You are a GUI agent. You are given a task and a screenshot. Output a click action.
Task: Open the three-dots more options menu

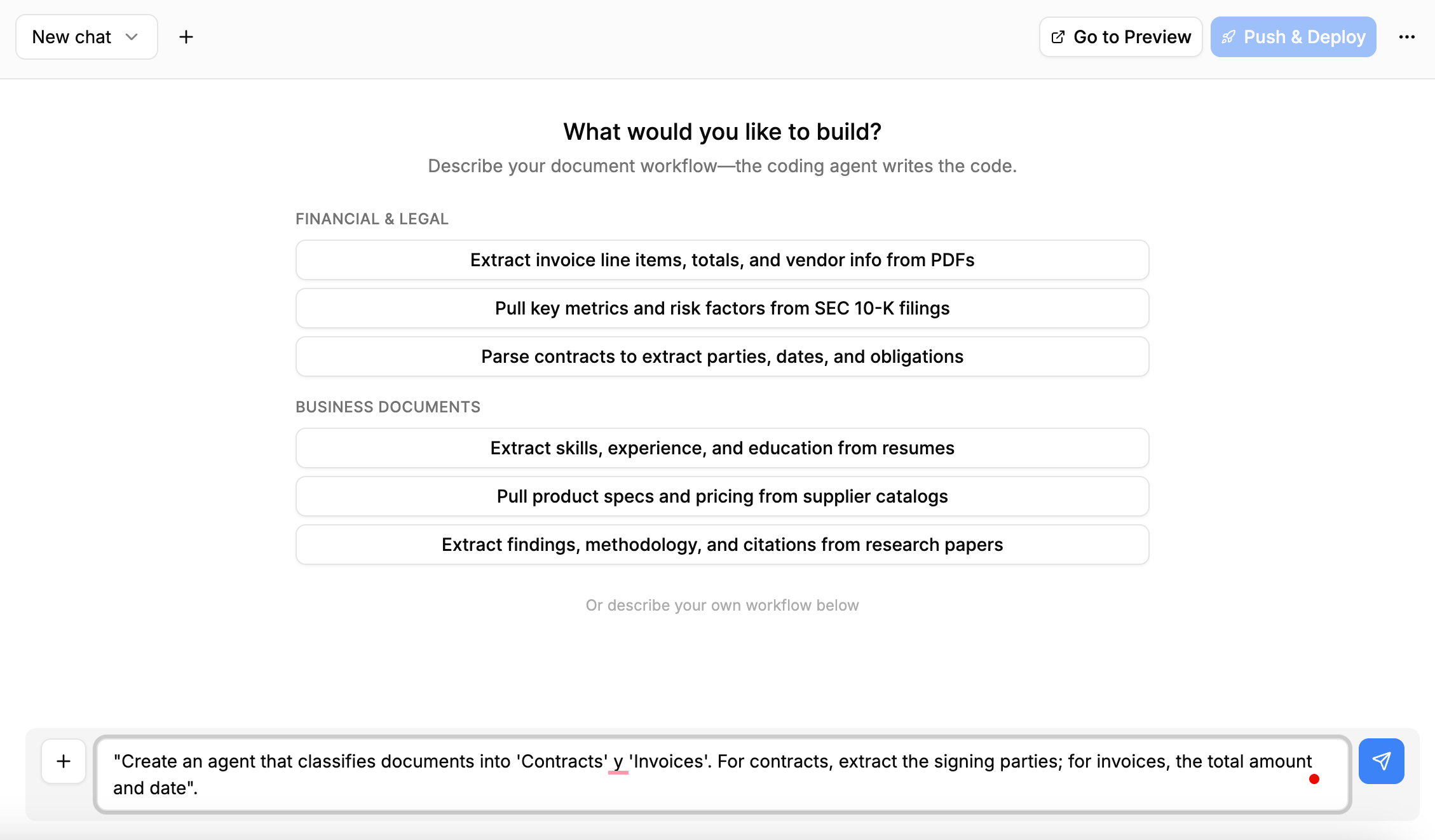pyautogui.click(x=1406, y=37)
